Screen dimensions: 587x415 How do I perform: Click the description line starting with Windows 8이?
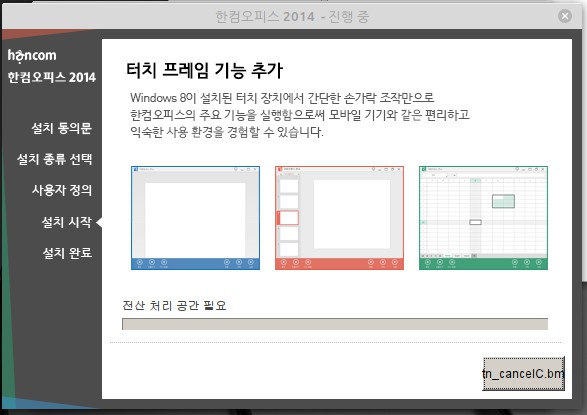[x=282, y=98]
